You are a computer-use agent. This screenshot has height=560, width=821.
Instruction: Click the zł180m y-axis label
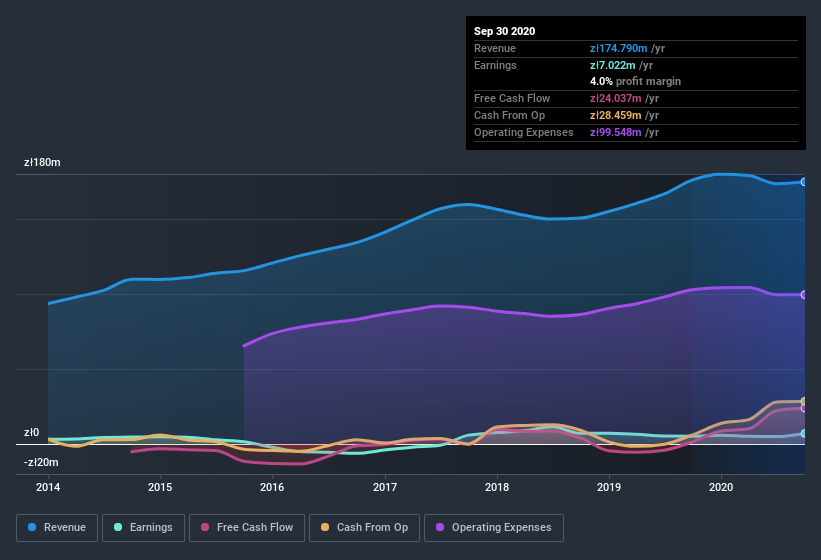[x=42, y=162]
